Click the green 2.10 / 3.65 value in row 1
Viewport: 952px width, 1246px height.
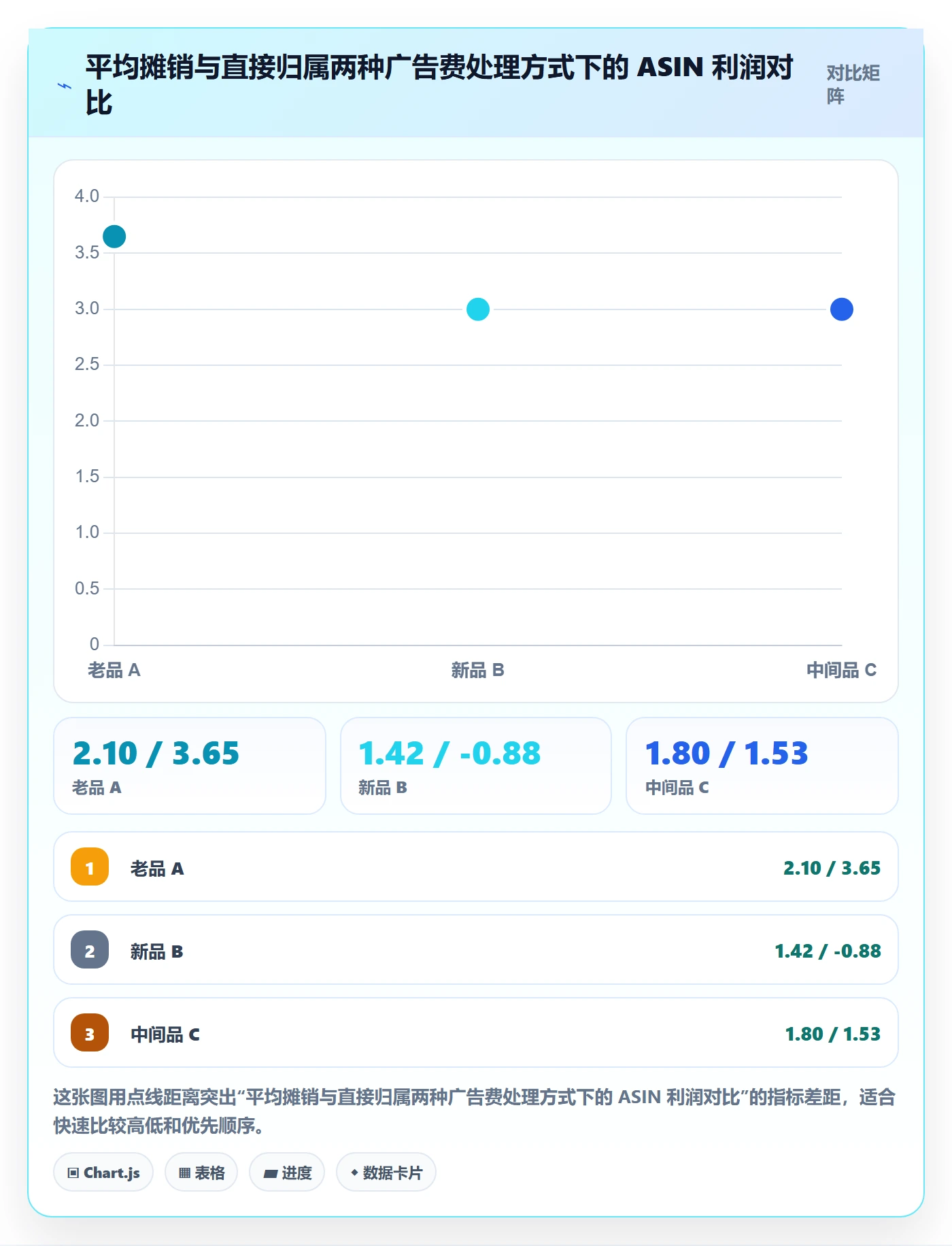(x=832, y=868)
